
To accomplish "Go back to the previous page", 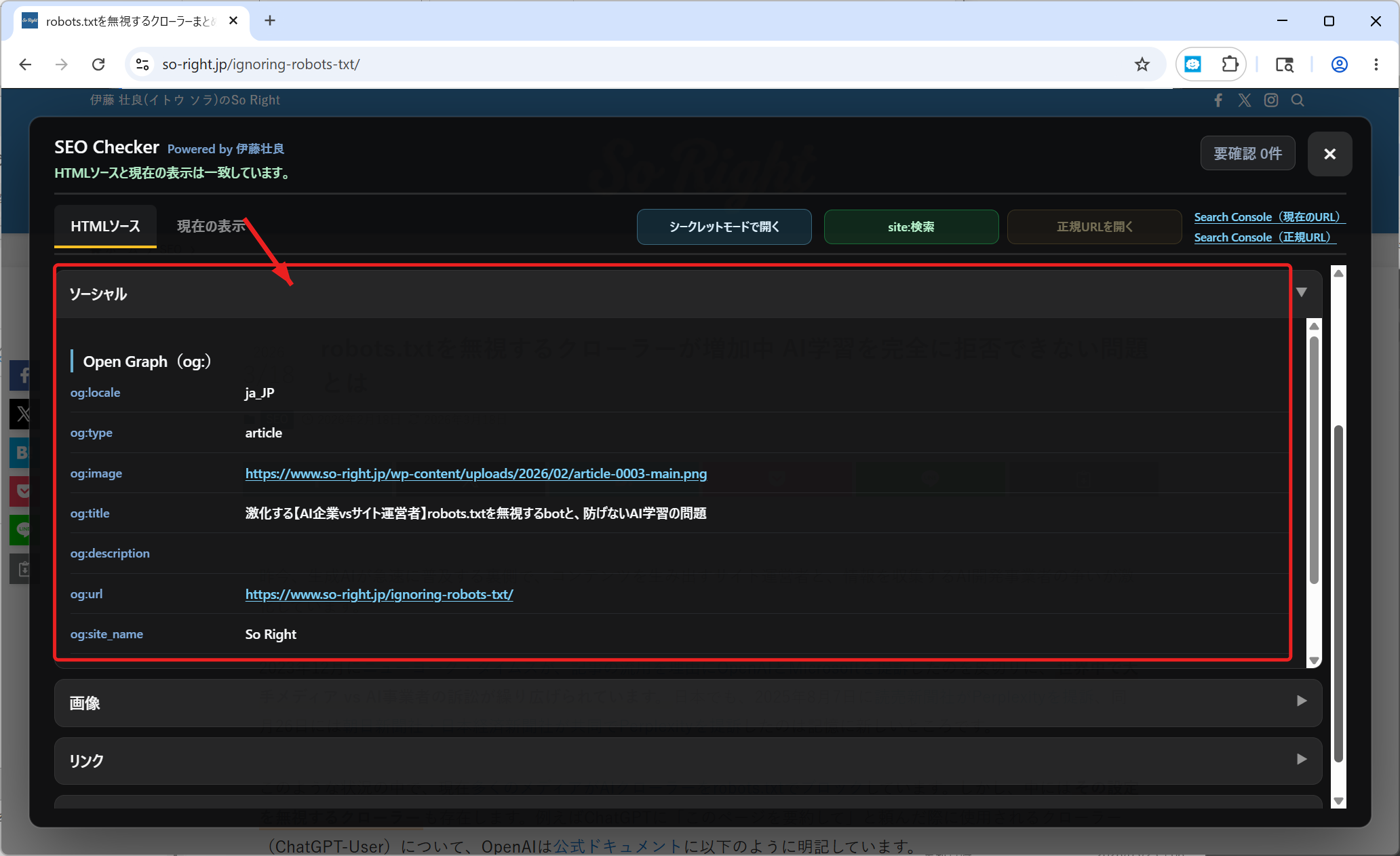I will (26, 64).
